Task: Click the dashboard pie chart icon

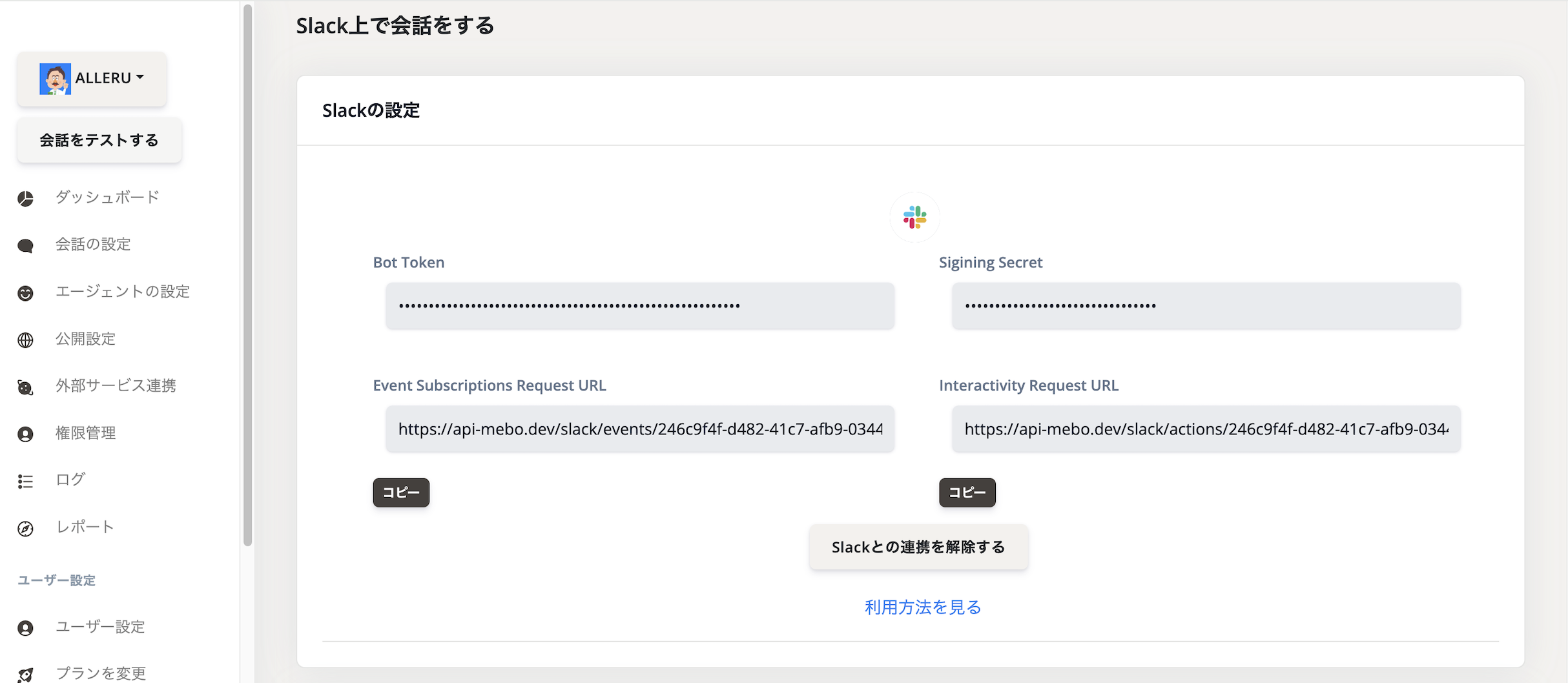Action: [x=25, y=198]
